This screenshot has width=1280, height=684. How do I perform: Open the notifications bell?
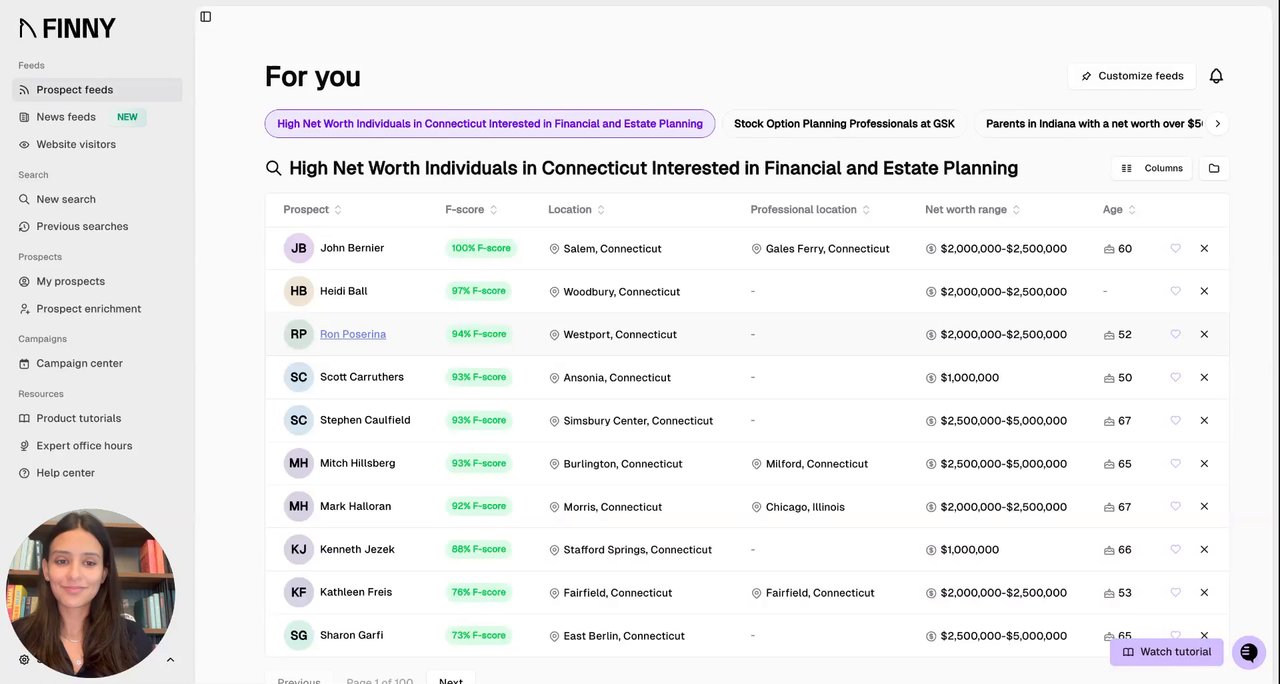point(1216,76)
